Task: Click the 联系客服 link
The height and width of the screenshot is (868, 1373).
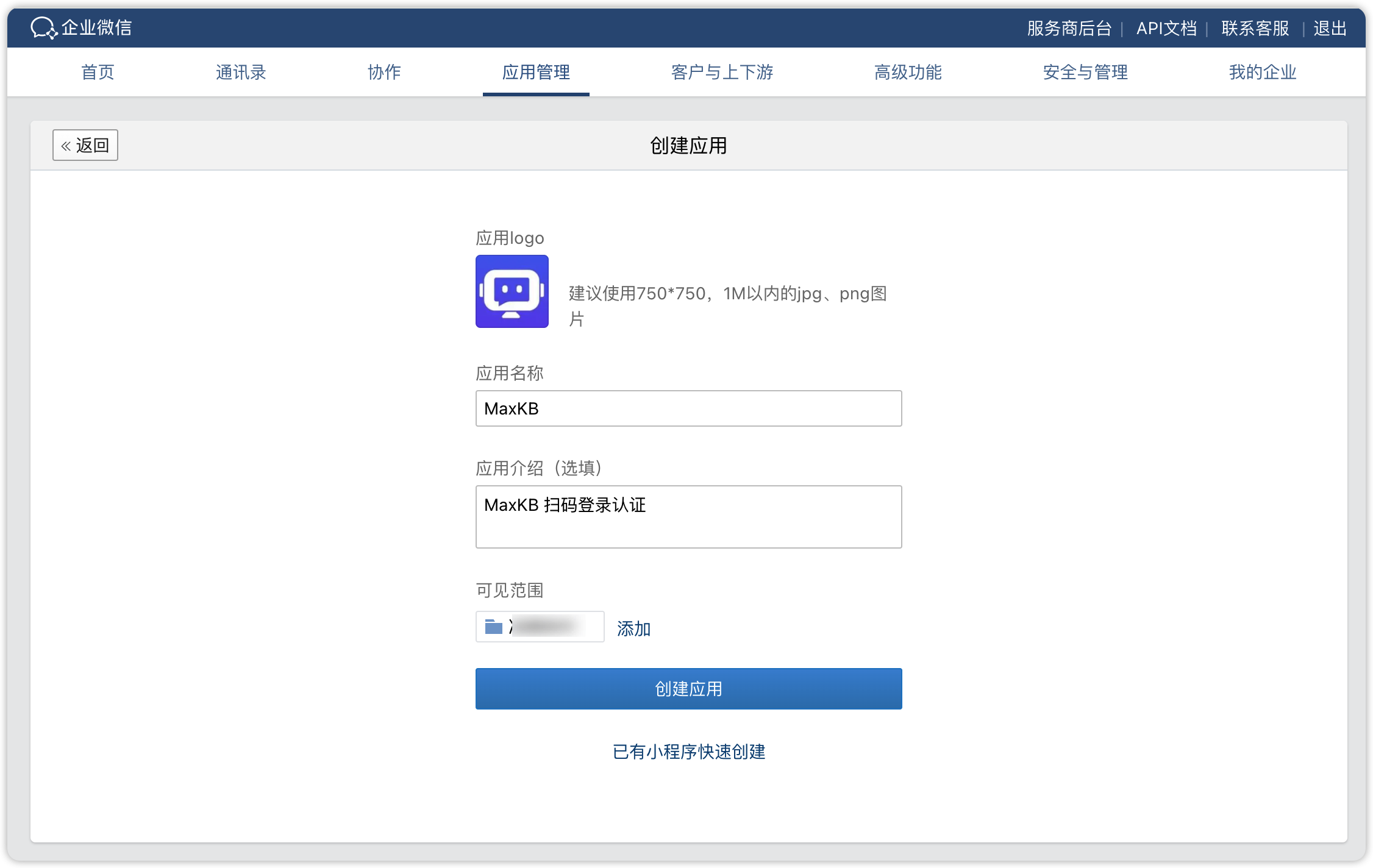Action: point(1255,28)
